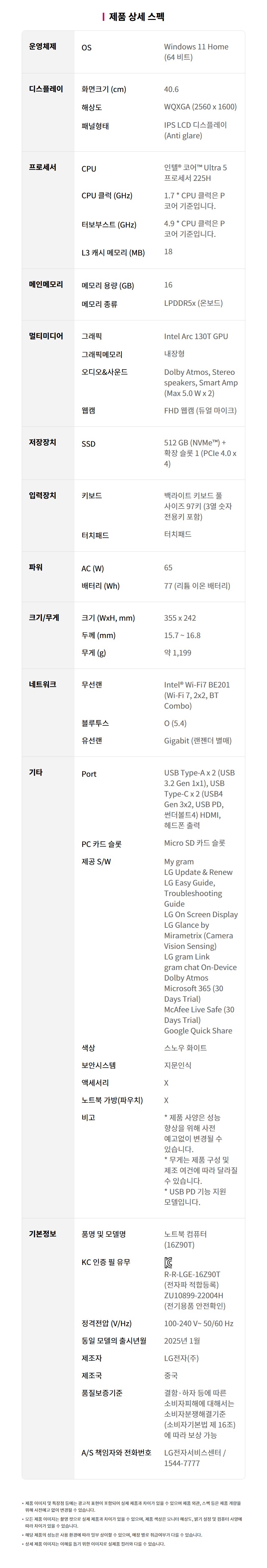The height and width of the screenshot is (1568, 267).
Task: Click the Micro SD 카드 슬롯 value
Action: (195, 843)
